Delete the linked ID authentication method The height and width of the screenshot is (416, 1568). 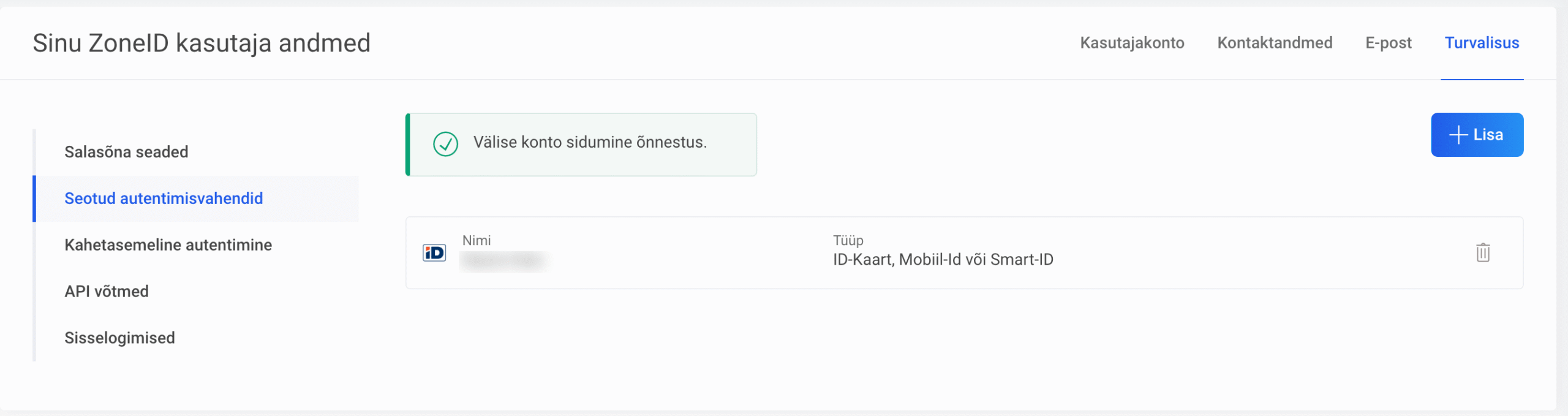1482,252
